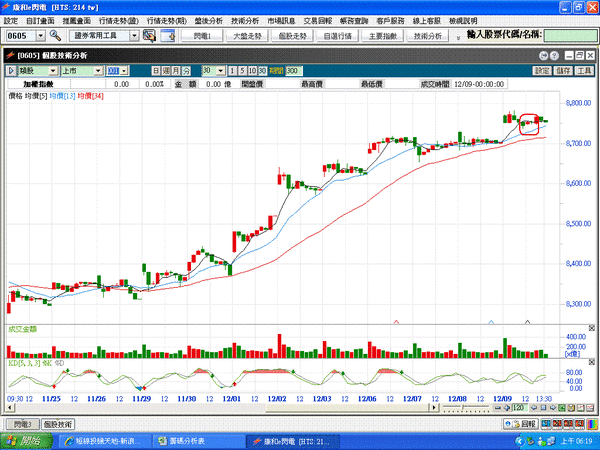
Task: Click the 期間 300 input field
Action: 293,71
